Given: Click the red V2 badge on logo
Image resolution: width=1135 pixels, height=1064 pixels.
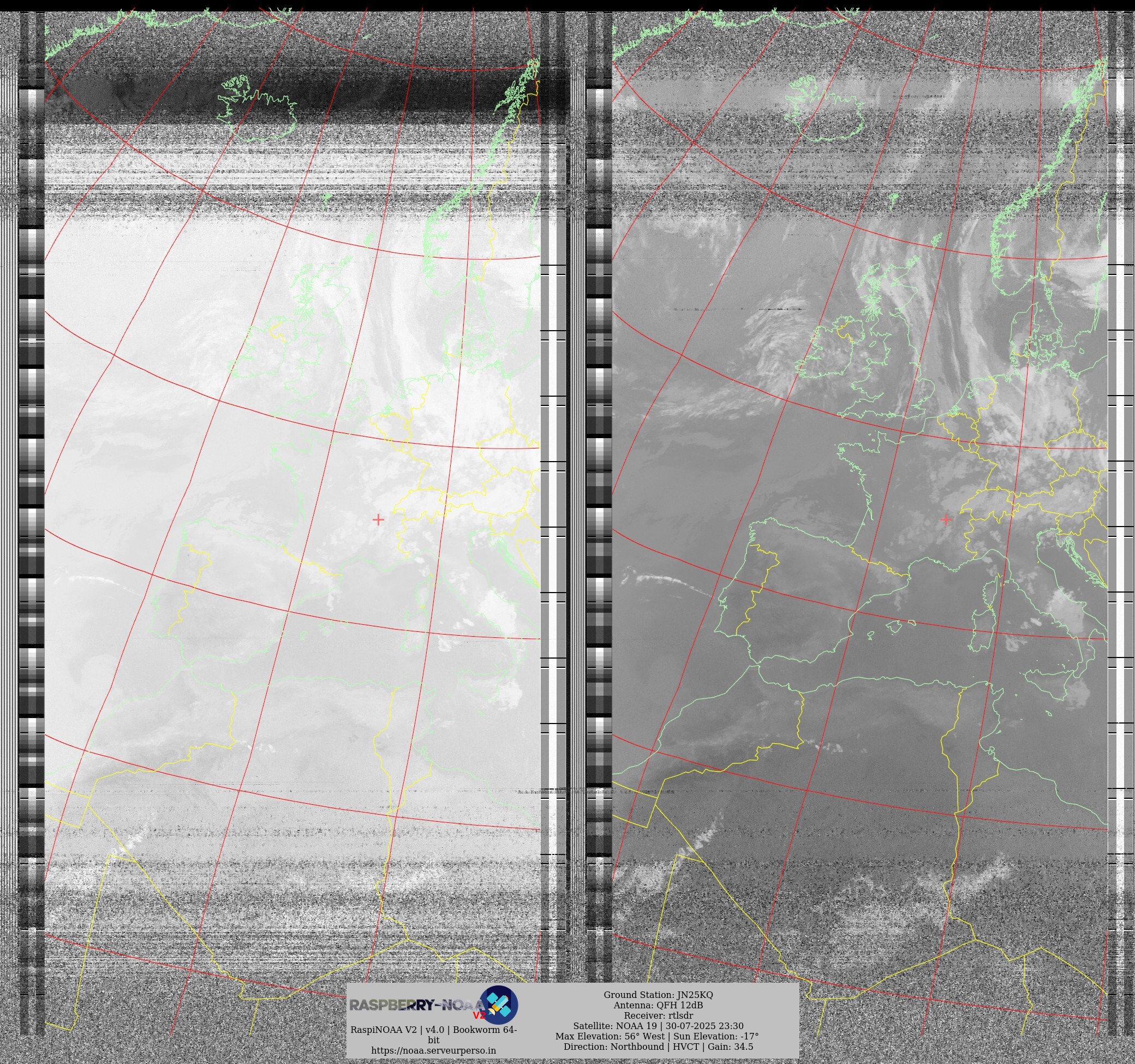Looking at the screenshot, I should pyautogui.click(x=479, y=1015).
